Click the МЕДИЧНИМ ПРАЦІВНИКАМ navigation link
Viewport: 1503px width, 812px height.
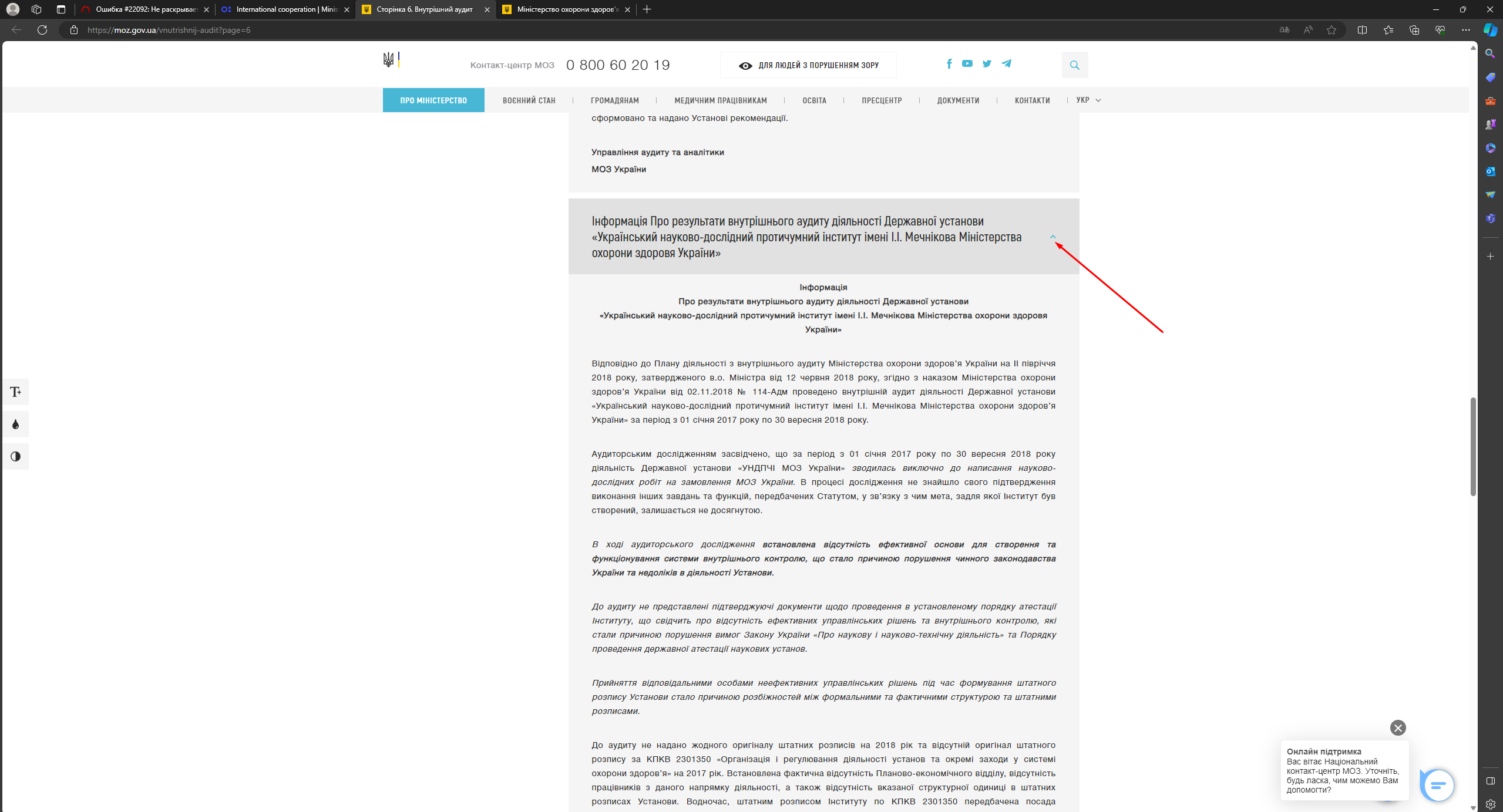(x=720, y=100)
